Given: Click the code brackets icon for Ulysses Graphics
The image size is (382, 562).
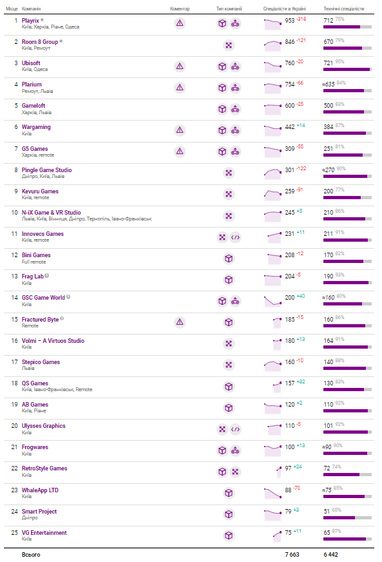Looking at the screenshot, I should 235,429.
